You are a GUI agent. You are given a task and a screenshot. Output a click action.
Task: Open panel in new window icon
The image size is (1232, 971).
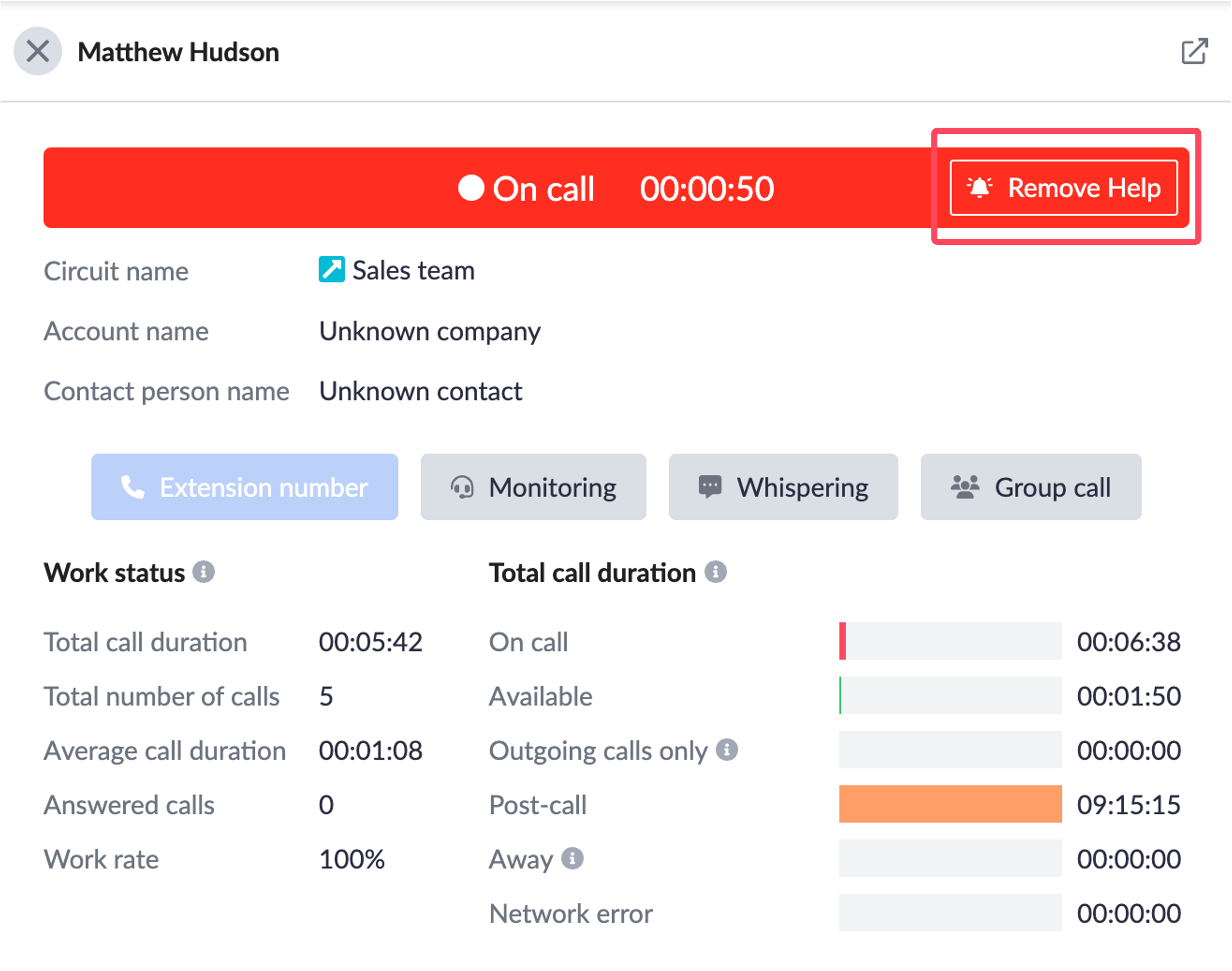pos(1194,52)
